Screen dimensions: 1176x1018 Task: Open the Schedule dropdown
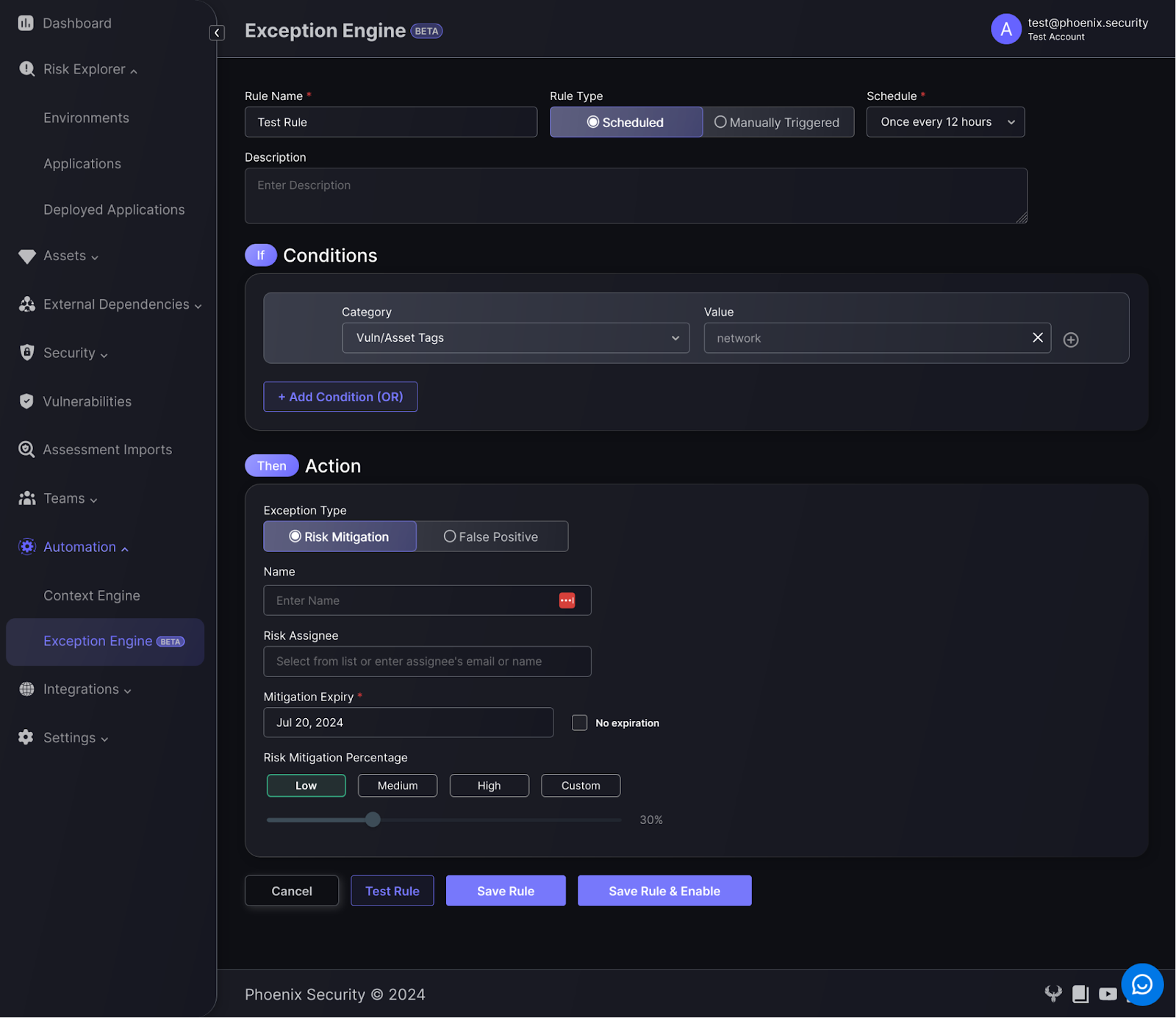[x=945, y=122]
